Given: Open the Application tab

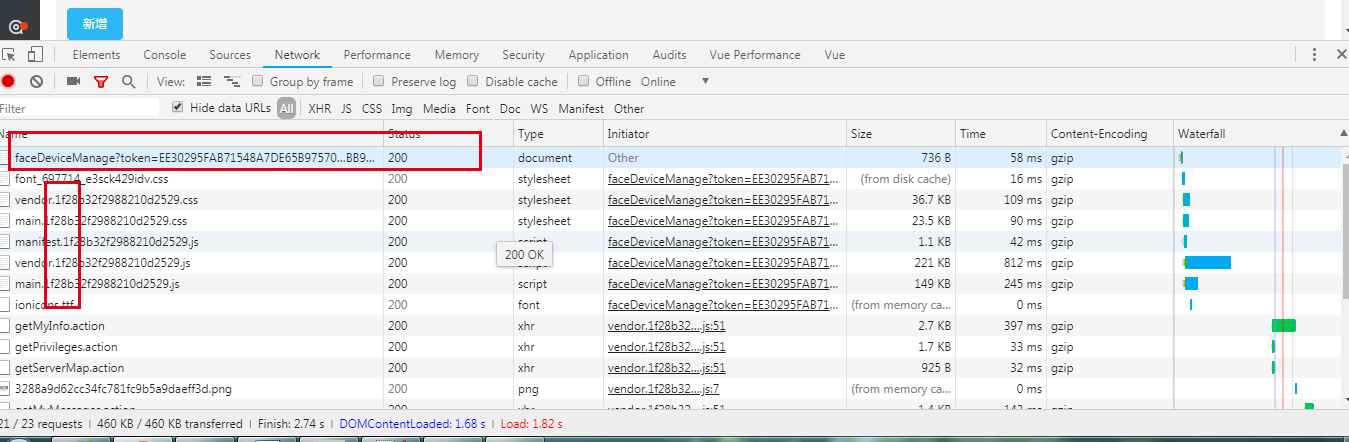Looking at the screenshot, I should tap(598, 55).
